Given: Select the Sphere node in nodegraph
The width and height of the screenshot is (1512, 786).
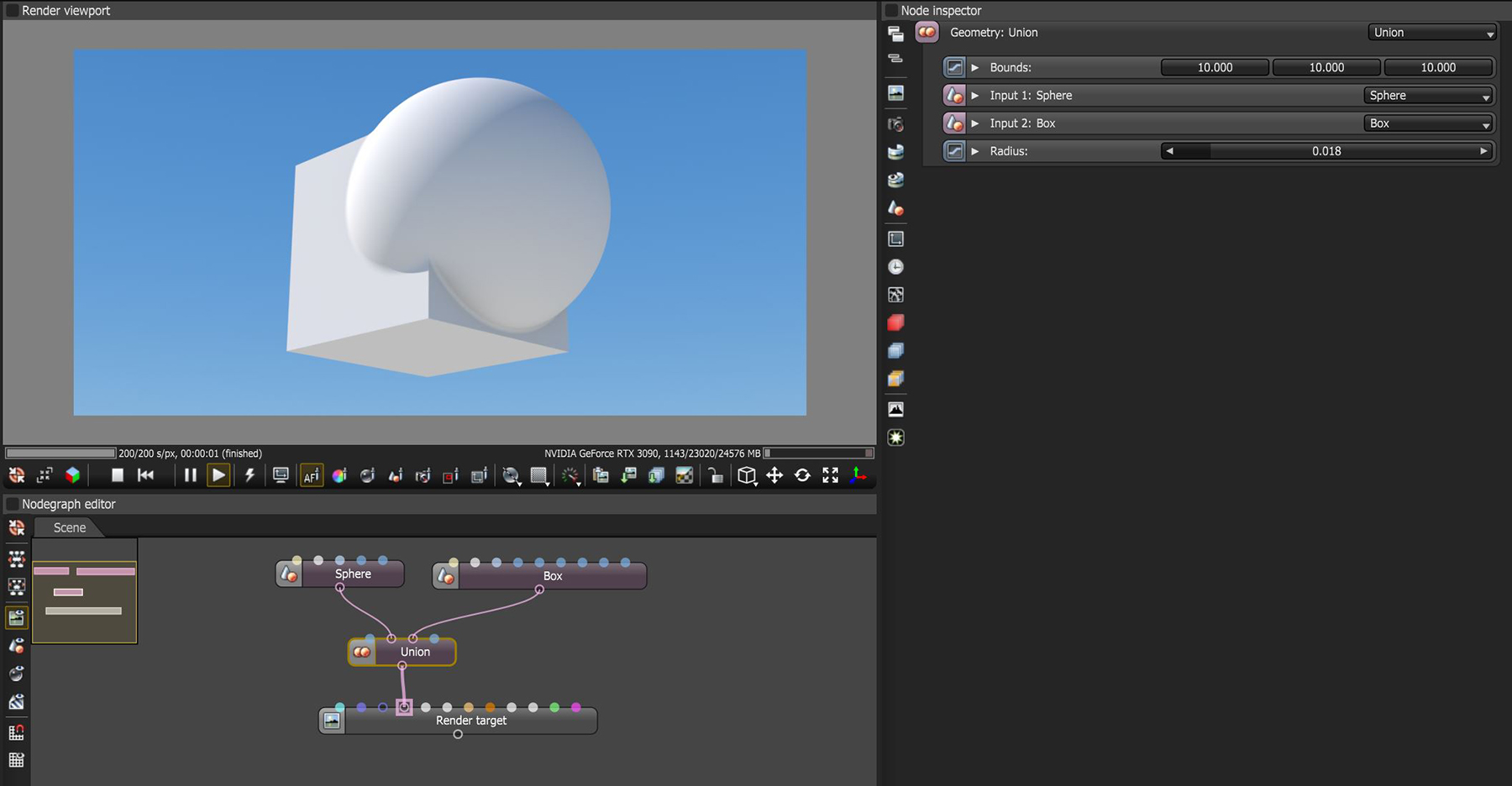Looking at the screenshot, I should click(x=340, y=574).
